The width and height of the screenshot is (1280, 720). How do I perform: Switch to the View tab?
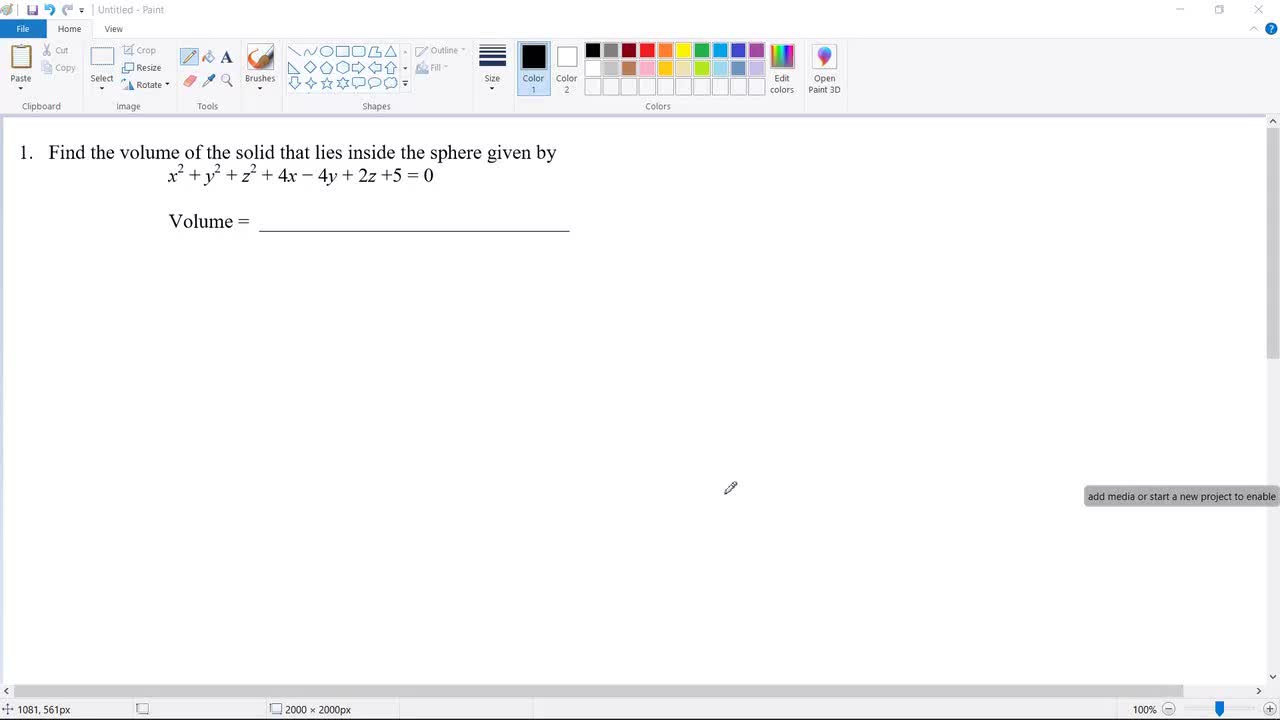coord(114,29)
